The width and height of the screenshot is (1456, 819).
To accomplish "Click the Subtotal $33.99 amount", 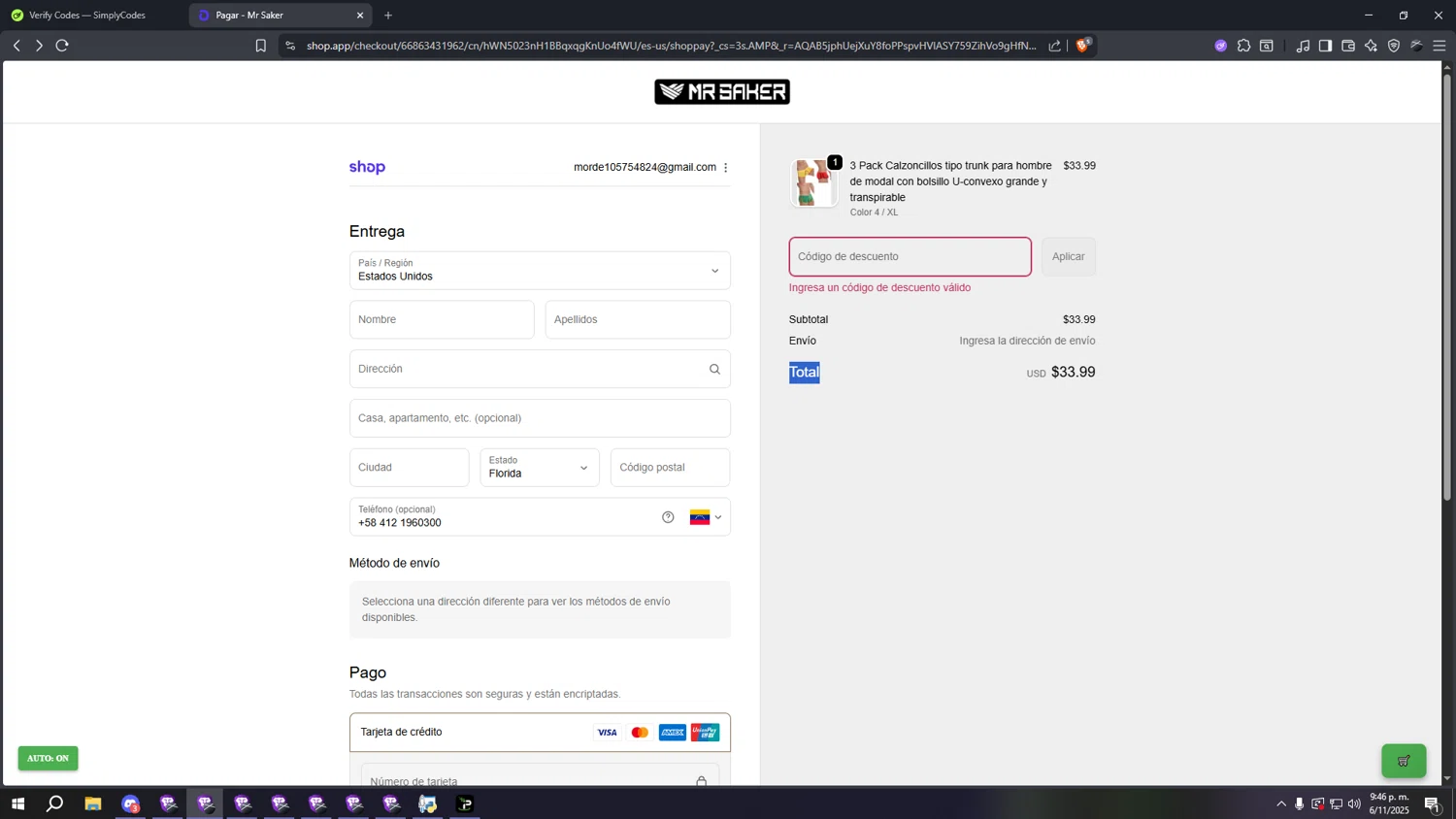I will tap(1078, 319).
